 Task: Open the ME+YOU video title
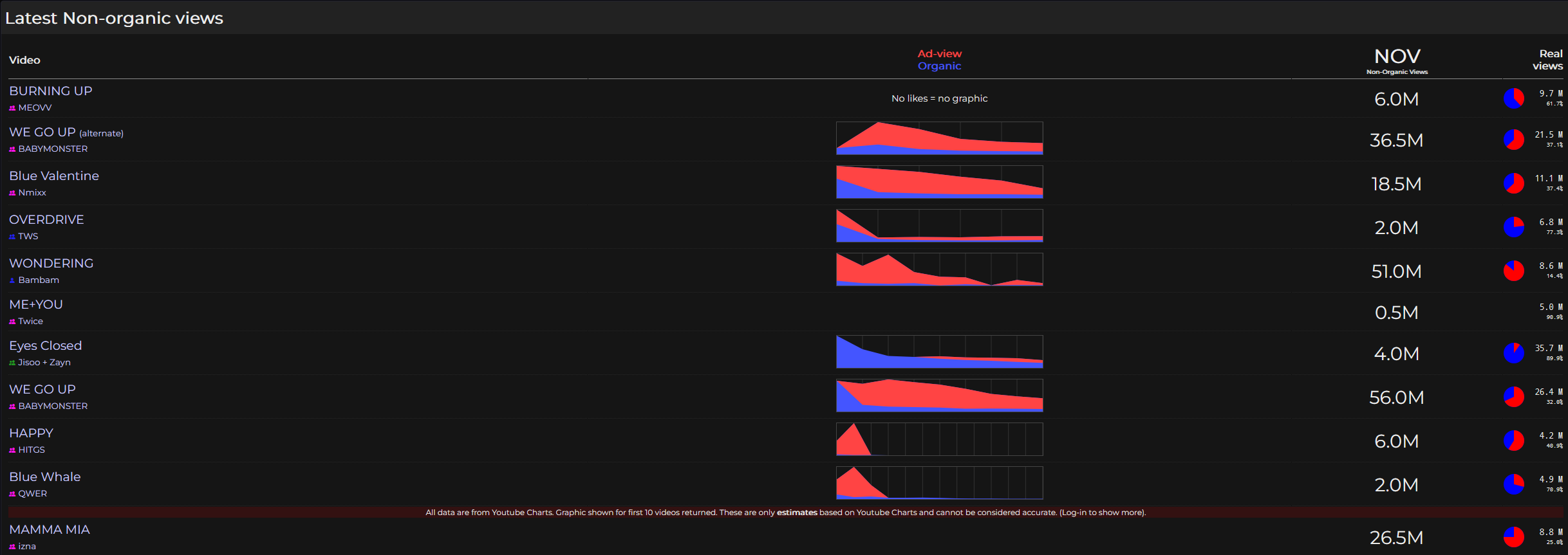tap(36, 304)
